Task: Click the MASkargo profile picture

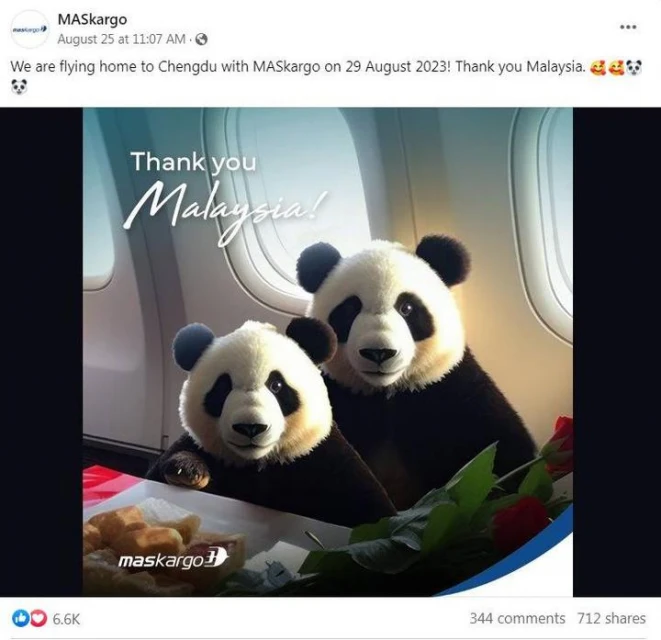Action: (x=30, y=29)
